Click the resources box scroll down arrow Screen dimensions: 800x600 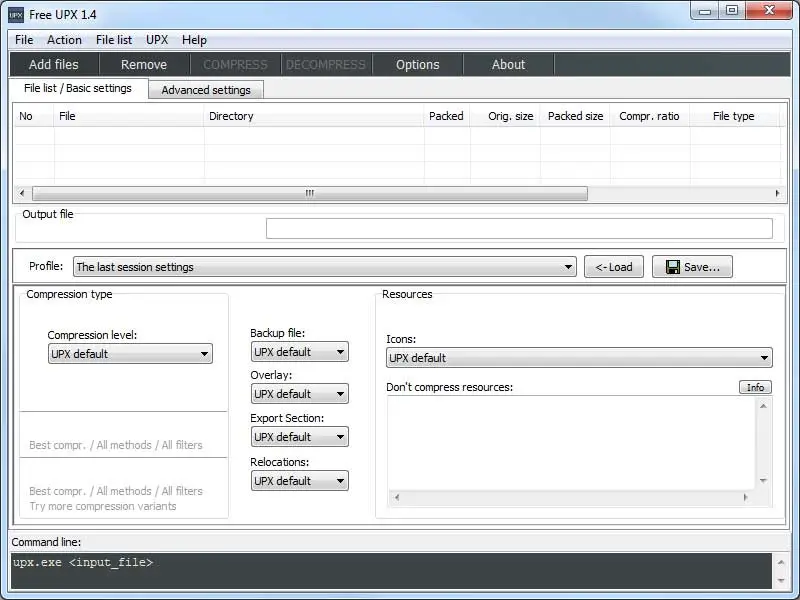[763, 481]
